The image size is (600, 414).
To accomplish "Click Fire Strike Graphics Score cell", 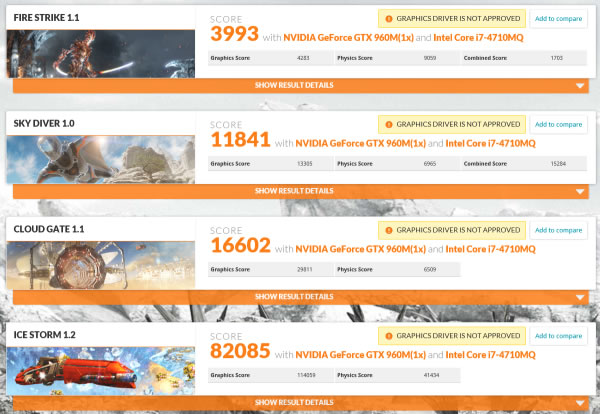I will click(271, 58).
